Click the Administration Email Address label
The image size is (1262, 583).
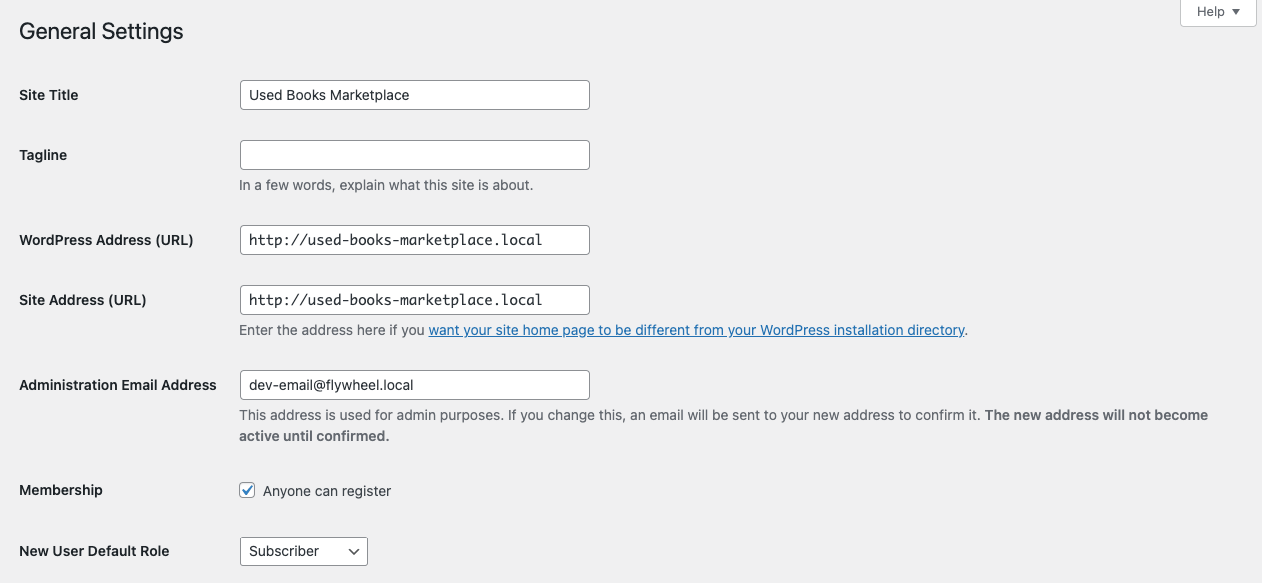click(x=118, y=385)
